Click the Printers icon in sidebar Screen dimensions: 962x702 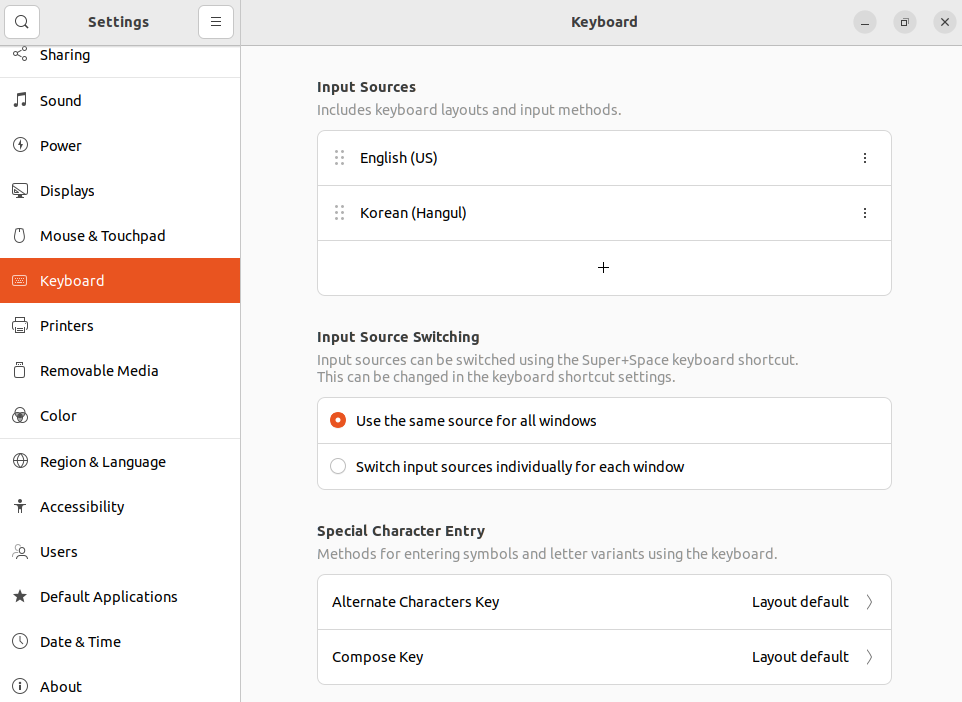(20, 325)
